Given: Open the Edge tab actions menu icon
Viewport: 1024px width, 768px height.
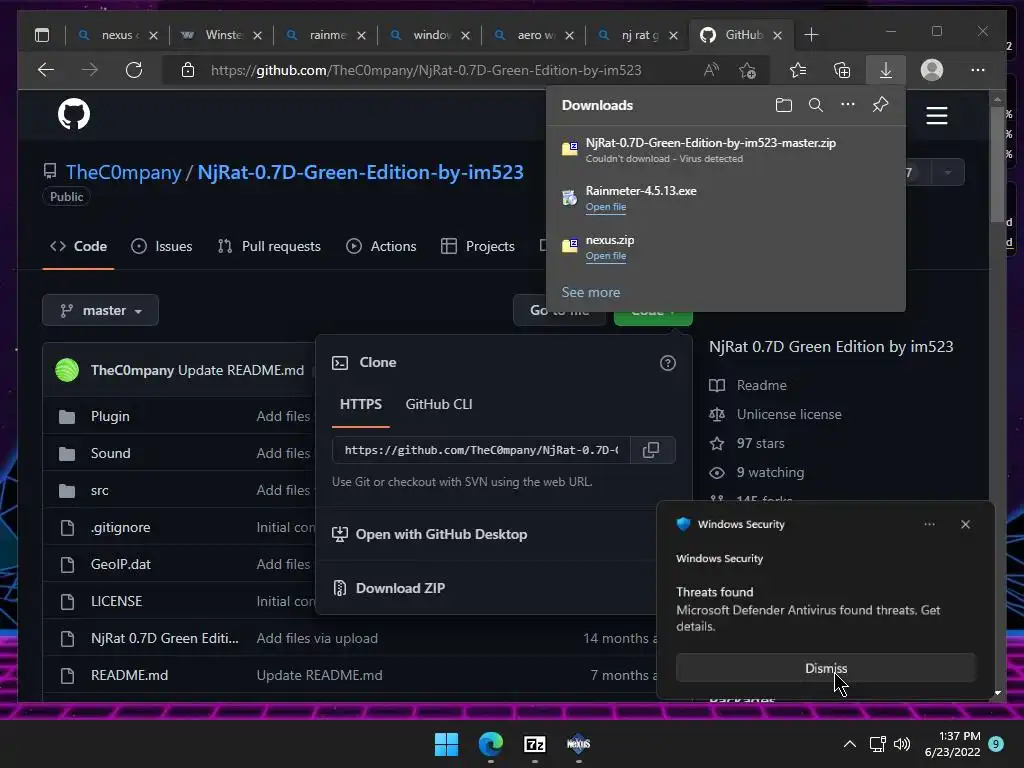Looking at the screenshot, I should (x=42, y=35).
